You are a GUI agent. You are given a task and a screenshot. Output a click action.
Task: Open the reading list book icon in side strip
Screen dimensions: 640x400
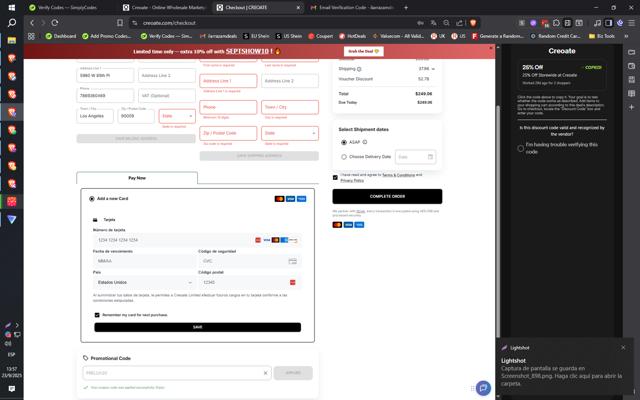point(631,93)
